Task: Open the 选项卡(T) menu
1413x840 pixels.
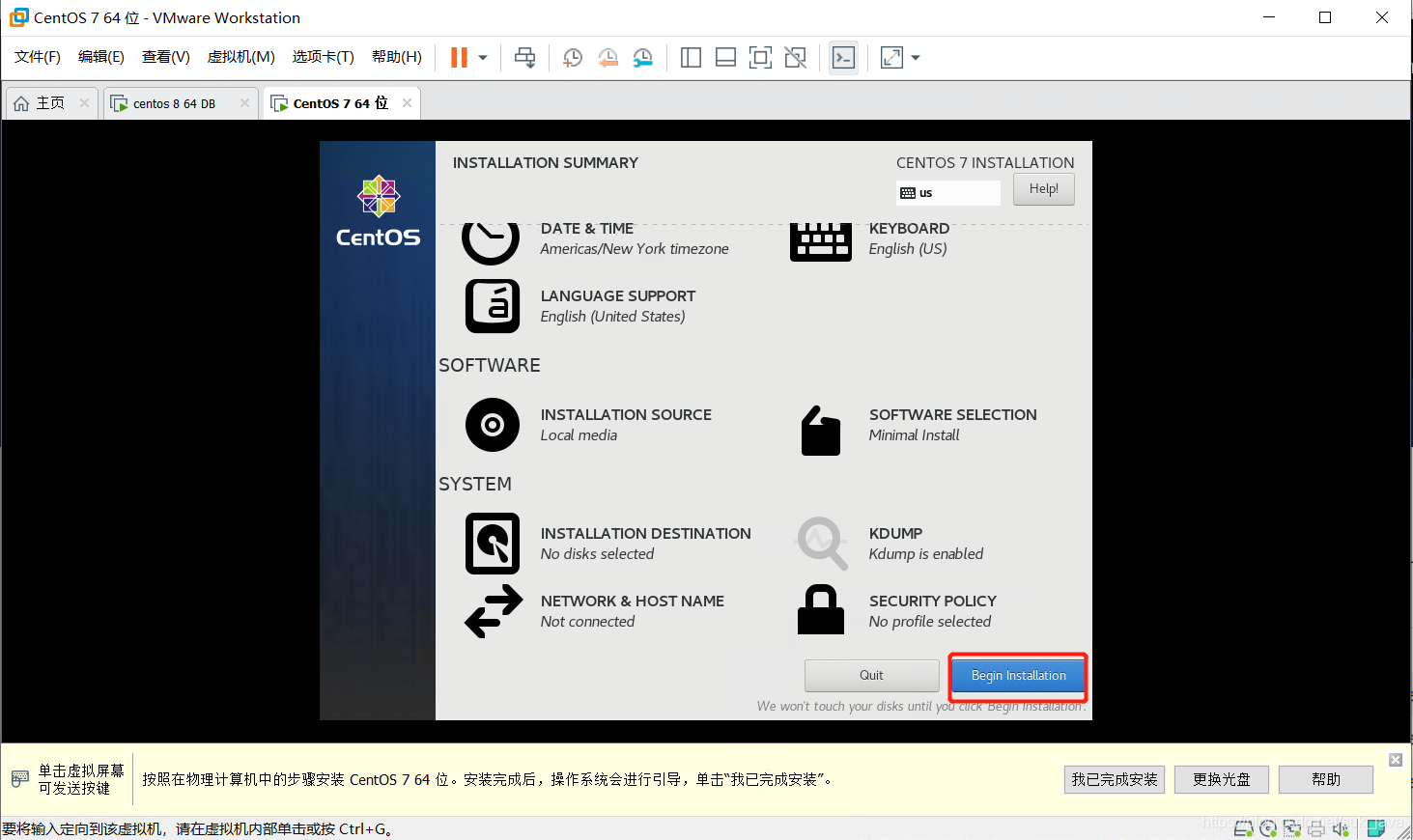Action: [x=324, y=57]
